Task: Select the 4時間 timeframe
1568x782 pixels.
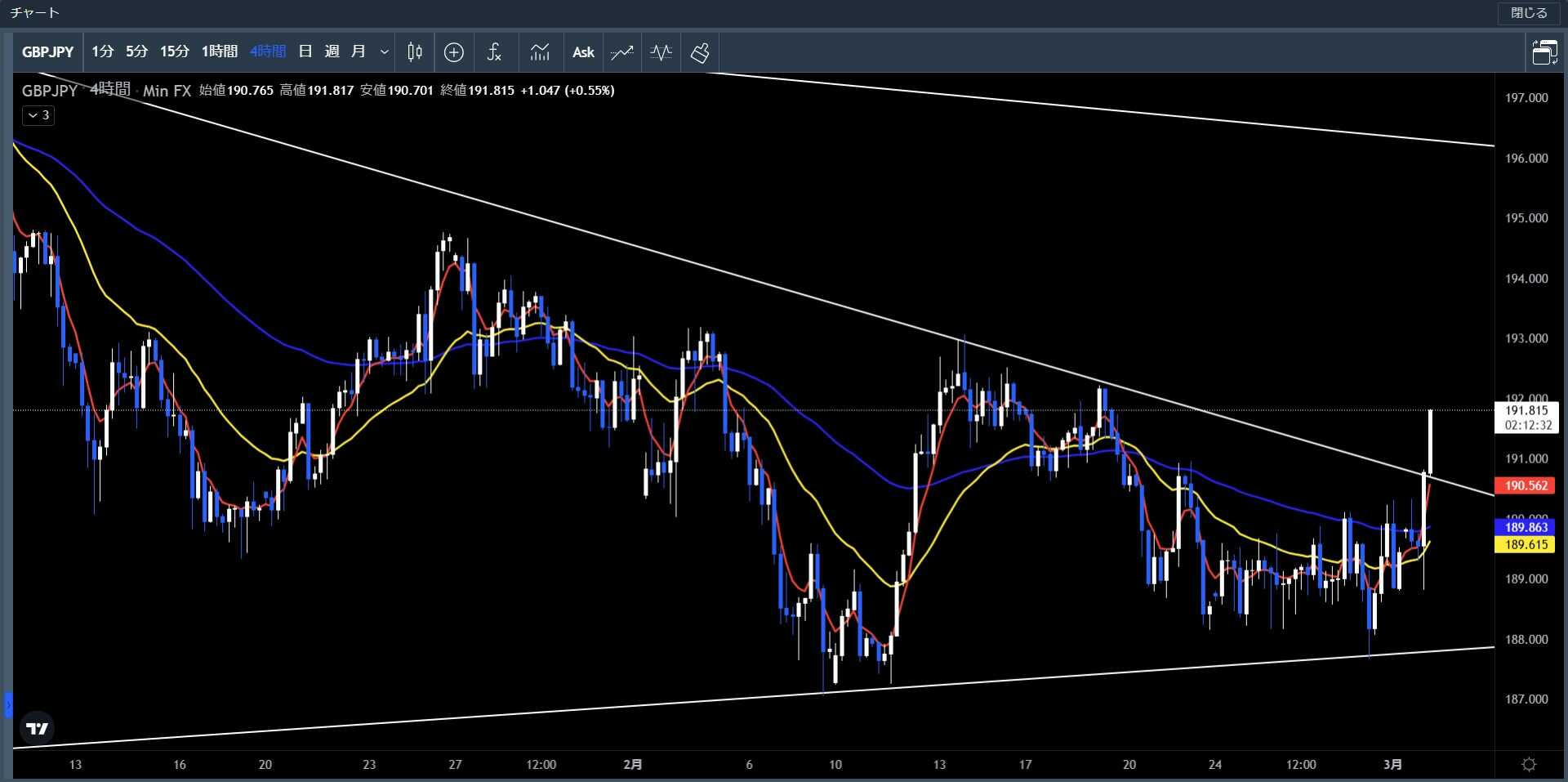Action: point(267,51)
